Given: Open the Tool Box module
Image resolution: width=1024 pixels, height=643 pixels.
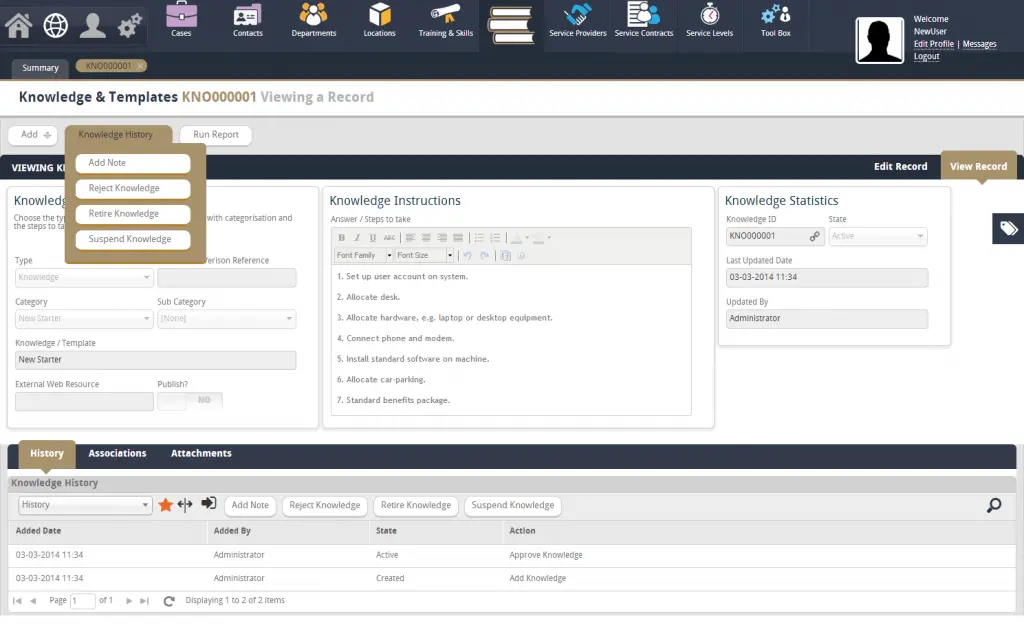Looking at the screenshot, I should click(775, 20).
